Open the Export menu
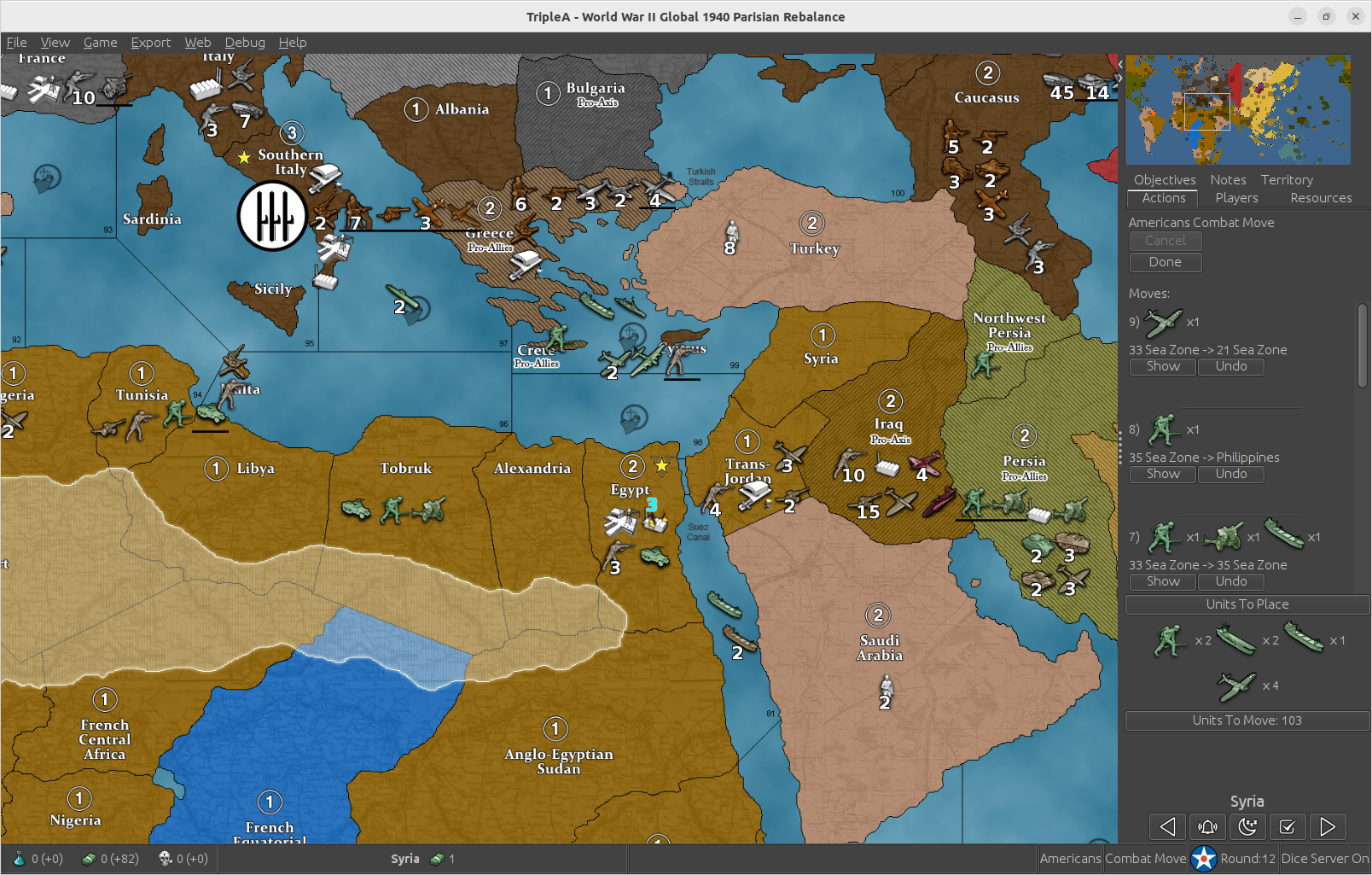1372x875 pixels. click(x=150, y=43)
